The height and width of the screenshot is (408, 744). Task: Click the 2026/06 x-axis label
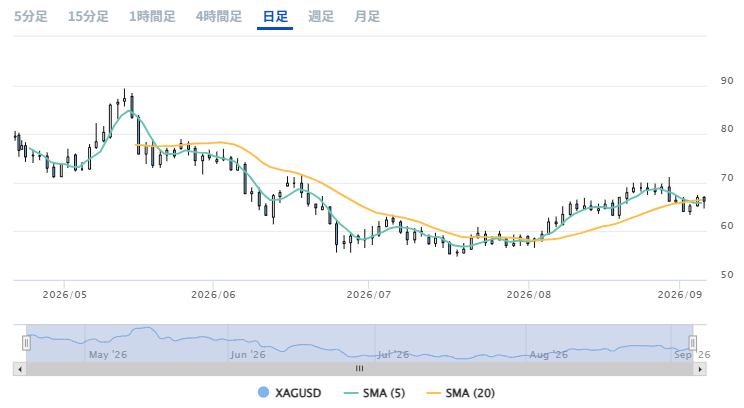(x=213, y=295)
